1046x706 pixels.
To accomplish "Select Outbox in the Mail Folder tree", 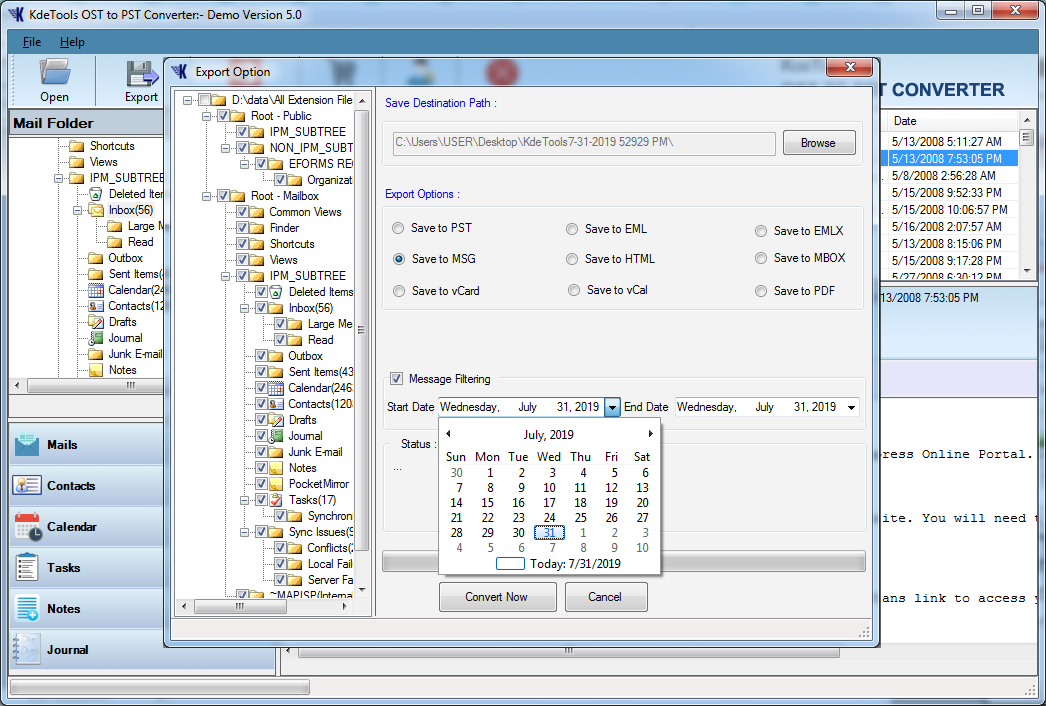I will pos(125,258).
